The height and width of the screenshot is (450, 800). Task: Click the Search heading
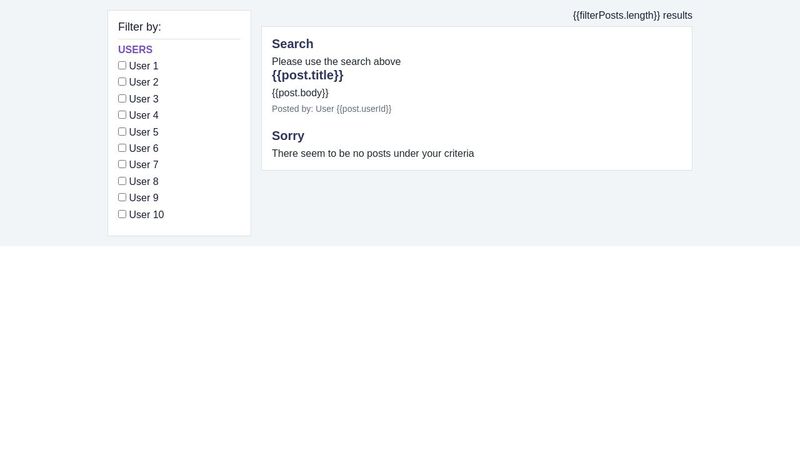pyautogui.click(x=292, y=44)
